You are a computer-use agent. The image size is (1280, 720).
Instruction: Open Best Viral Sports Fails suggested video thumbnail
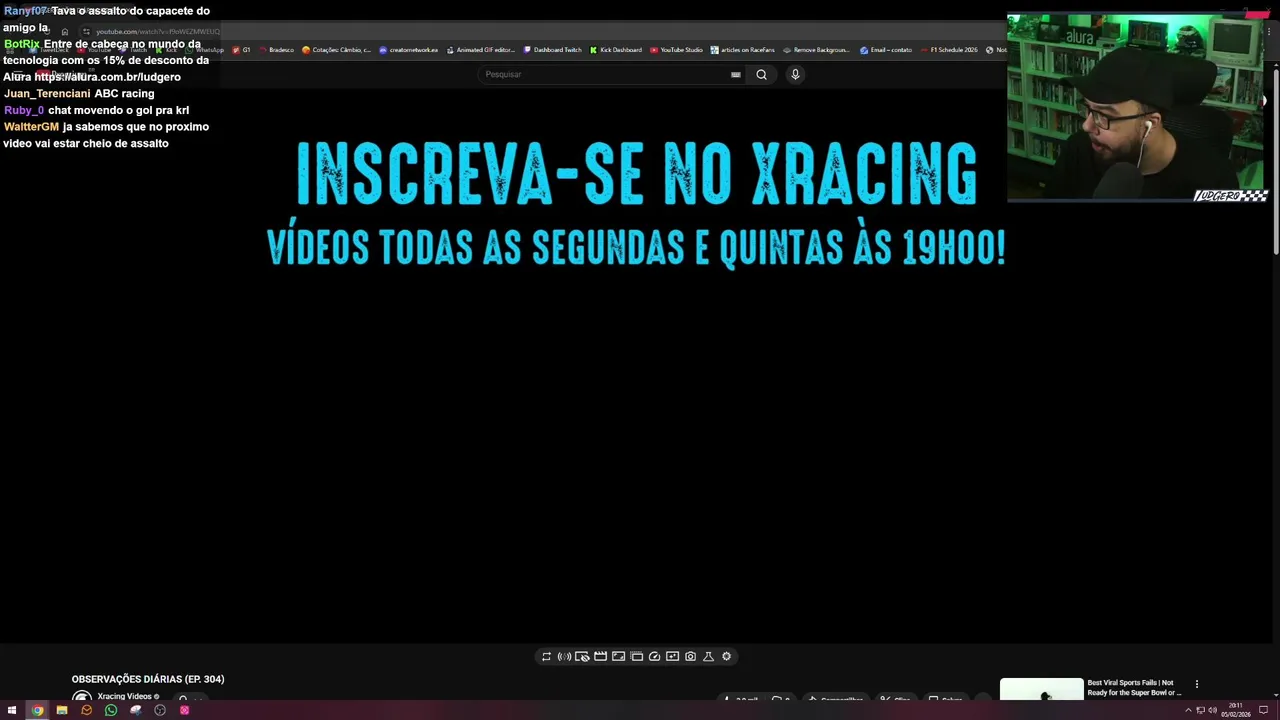point(1042,690)
